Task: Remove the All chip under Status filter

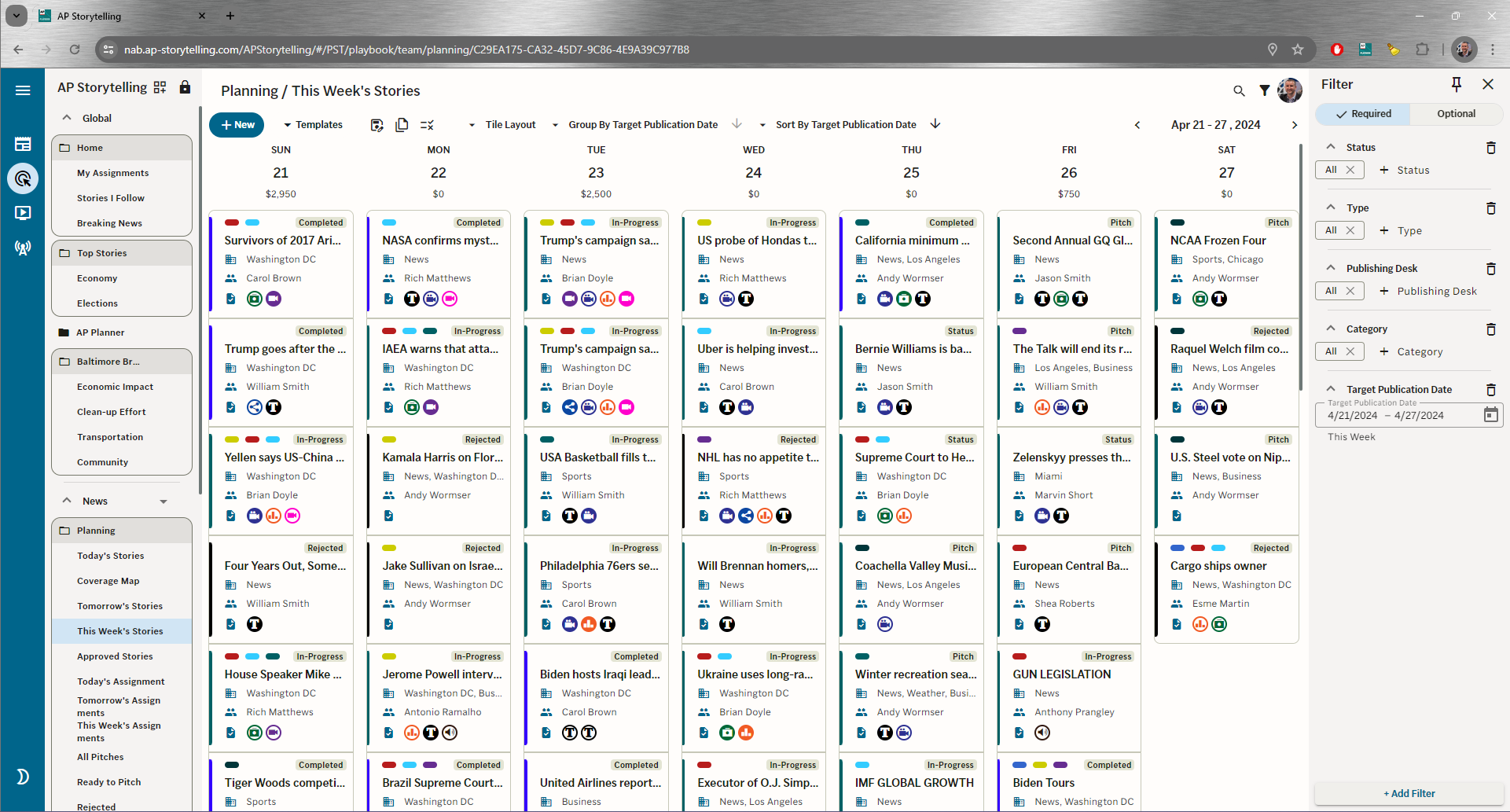Action: pyautogui.click(x=1350, y=169)
